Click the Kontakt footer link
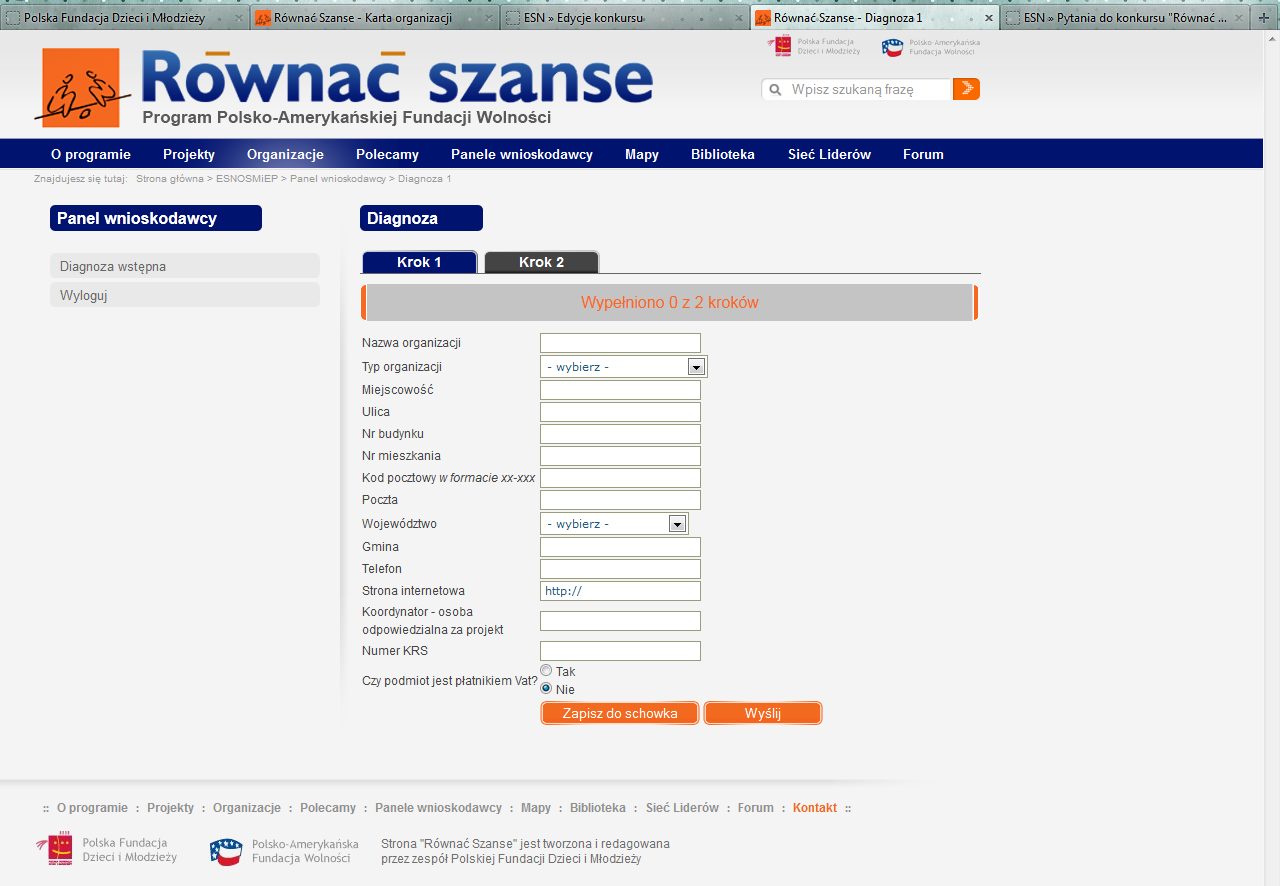The image size is (1280, 886). tap(815, 808)
